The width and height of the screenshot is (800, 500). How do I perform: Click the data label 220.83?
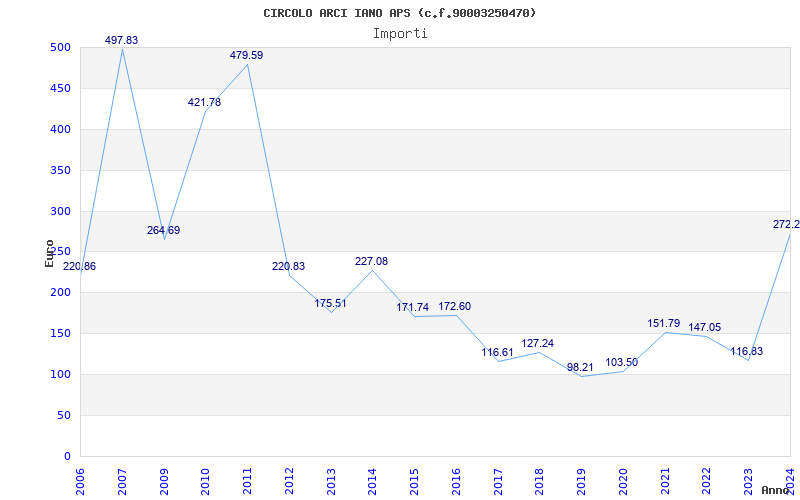pyautogui.click(x=288, y=266)
